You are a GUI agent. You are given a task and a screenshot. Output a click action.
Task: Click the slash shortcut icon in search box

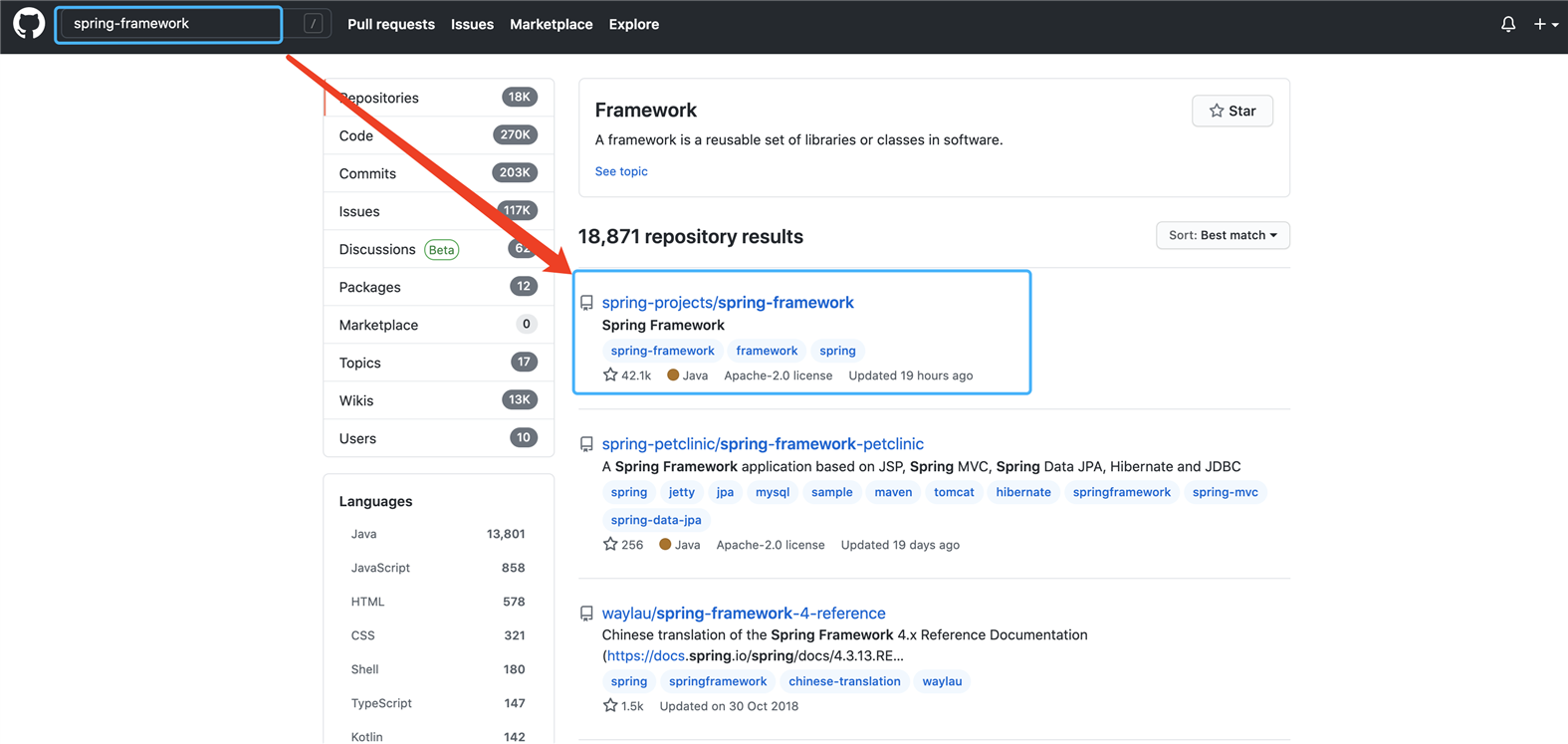(313, 24)
